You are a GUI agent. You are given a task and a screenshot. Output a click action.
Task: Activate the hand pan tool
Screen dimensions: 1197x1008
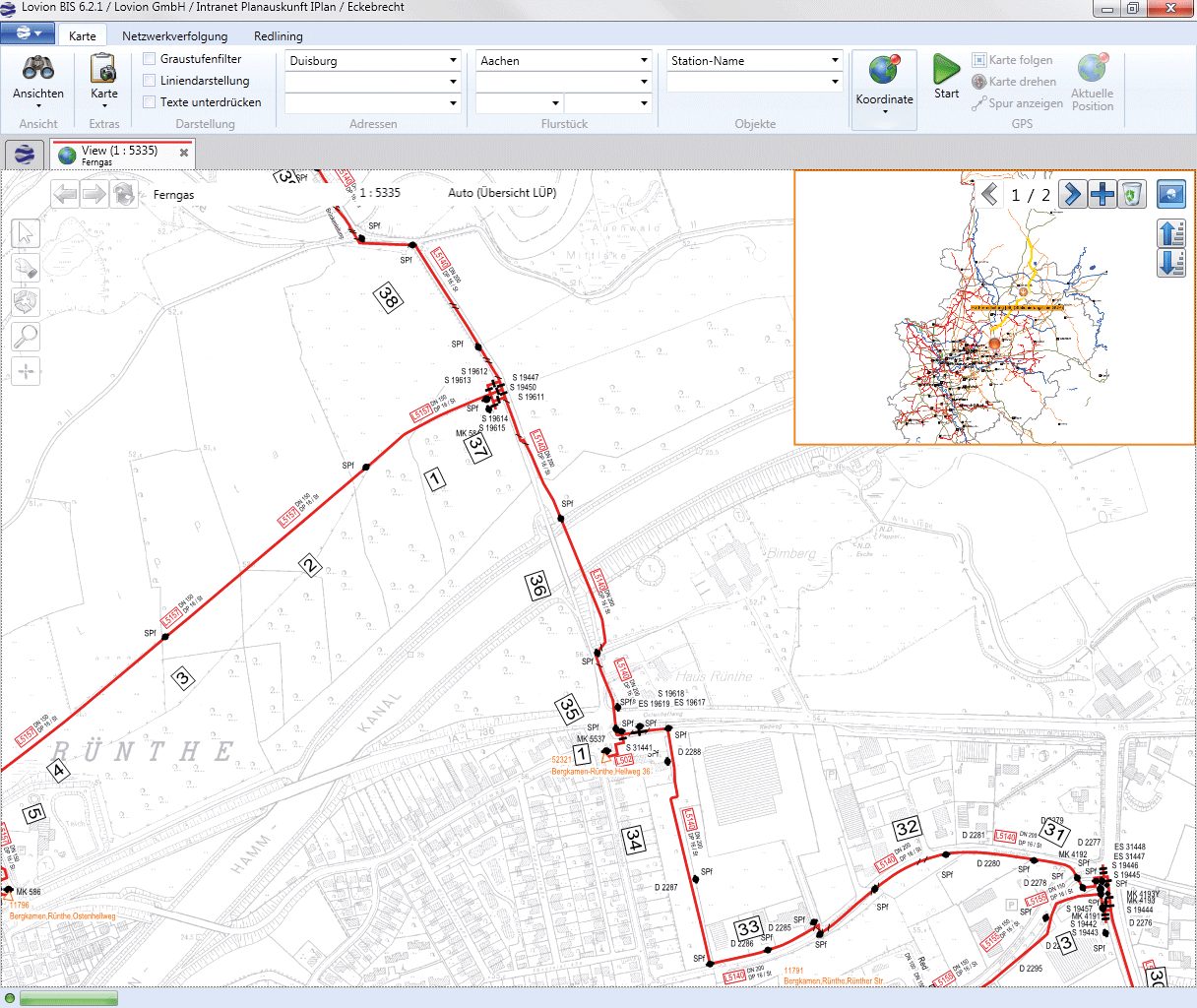(26, 268)
